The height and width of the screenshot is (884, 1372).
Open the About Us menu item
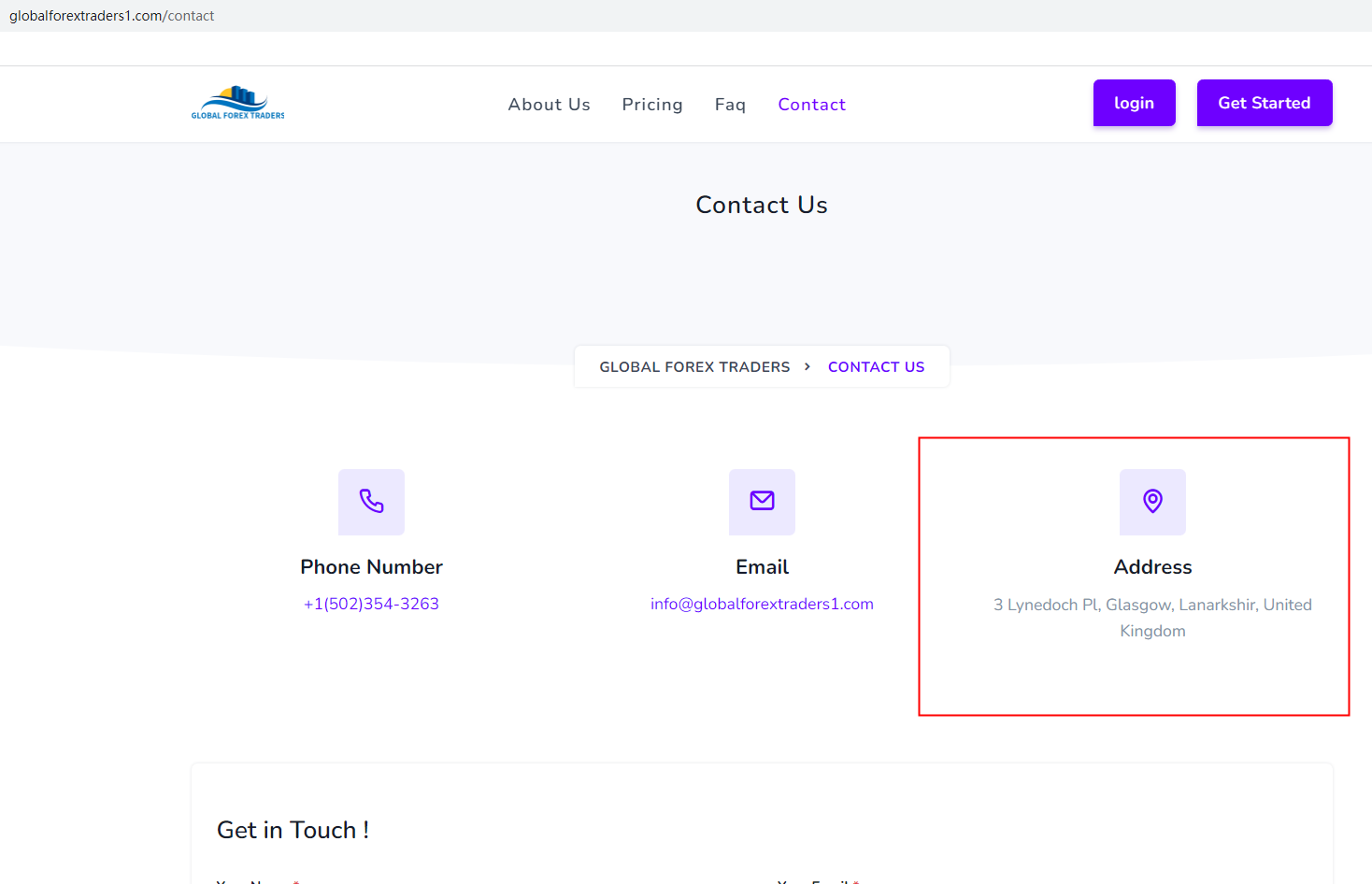tap(550, 105)
